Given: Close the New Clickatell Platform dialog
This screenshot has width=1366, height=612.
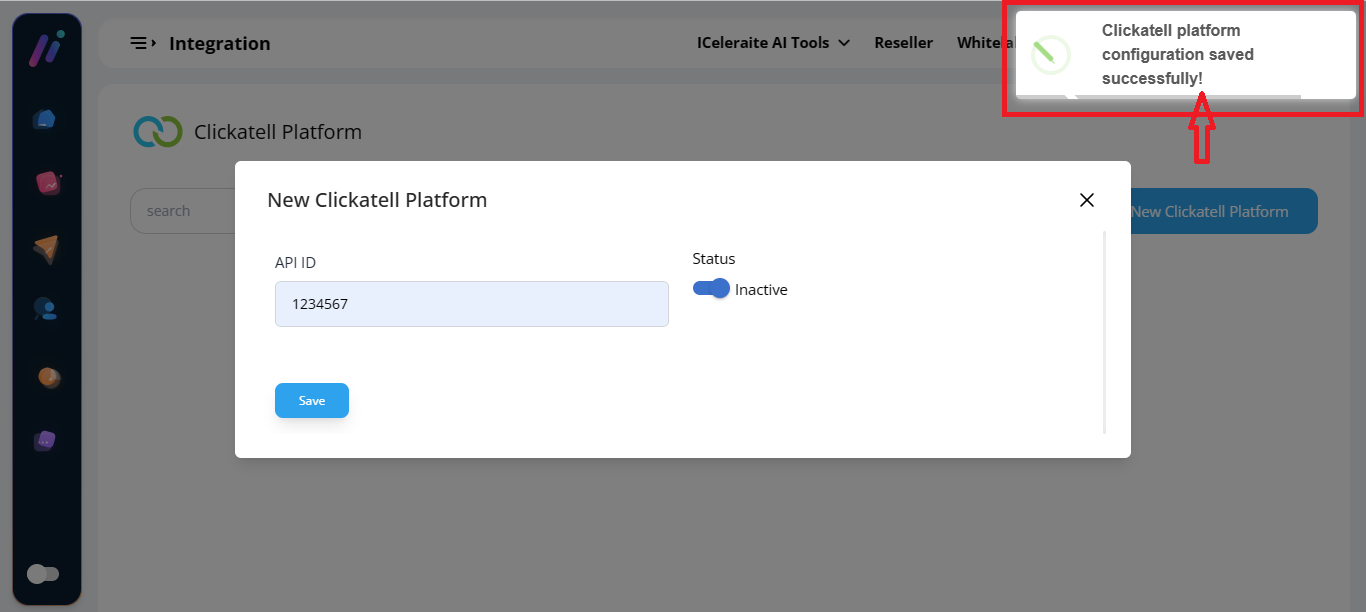Looking at the screenshot, I should point(1087,200).
